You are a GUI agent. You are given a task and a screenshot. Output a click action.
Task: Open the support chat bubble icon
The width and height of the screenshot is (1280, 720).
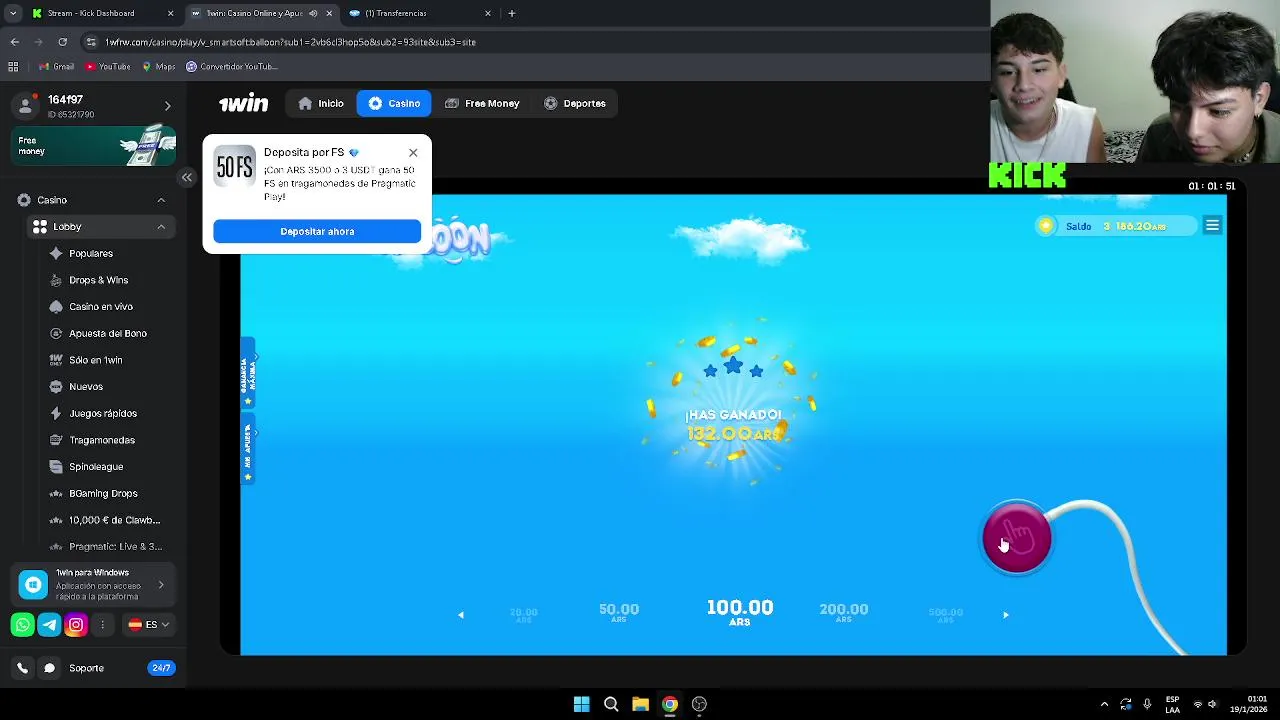[49, 668]
